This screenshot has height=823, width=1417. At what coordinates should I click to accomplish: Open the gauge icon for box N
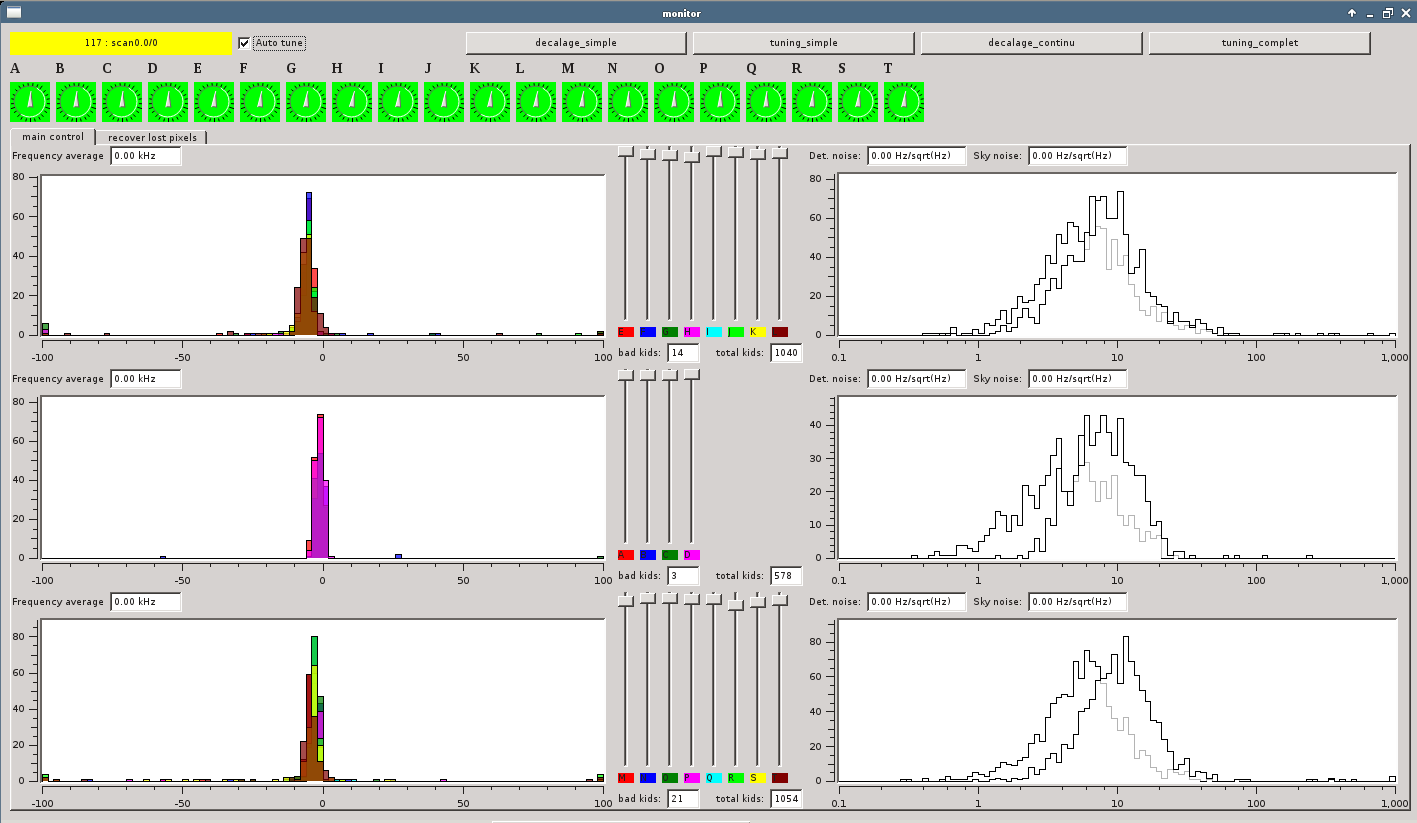(x=628, y=102)
